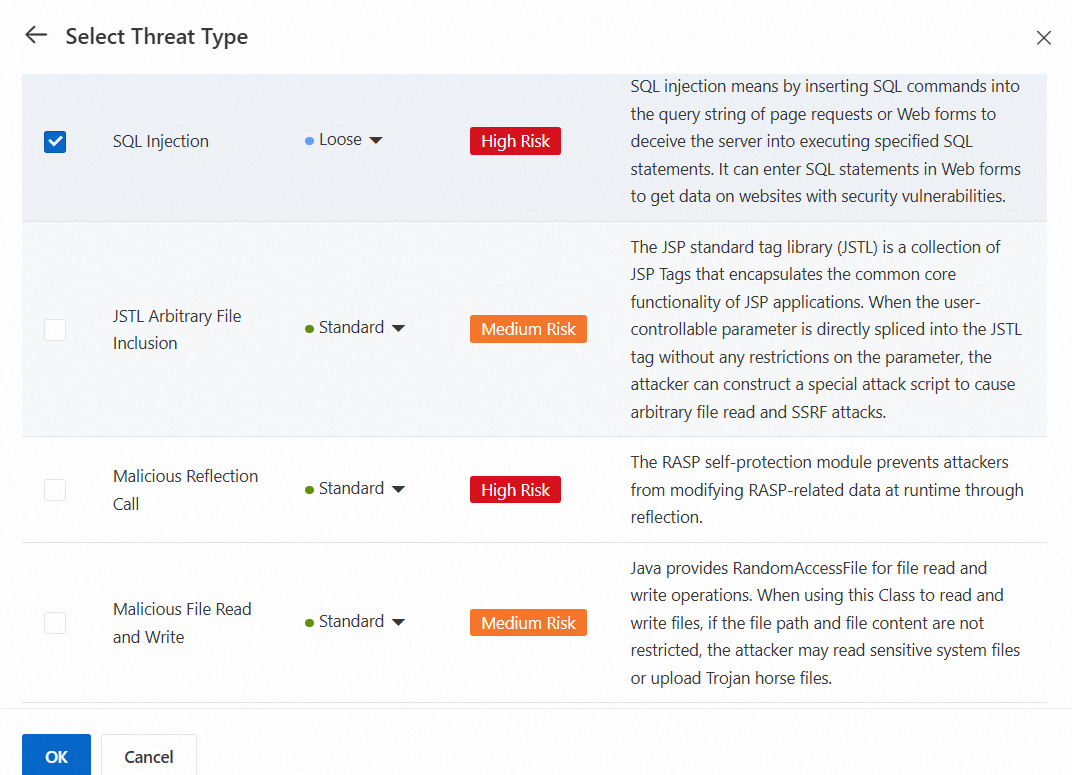Enable the Malicious Reflection Call checkbox
This screenshot has width=1072, height=775.
tap(55, 490)
